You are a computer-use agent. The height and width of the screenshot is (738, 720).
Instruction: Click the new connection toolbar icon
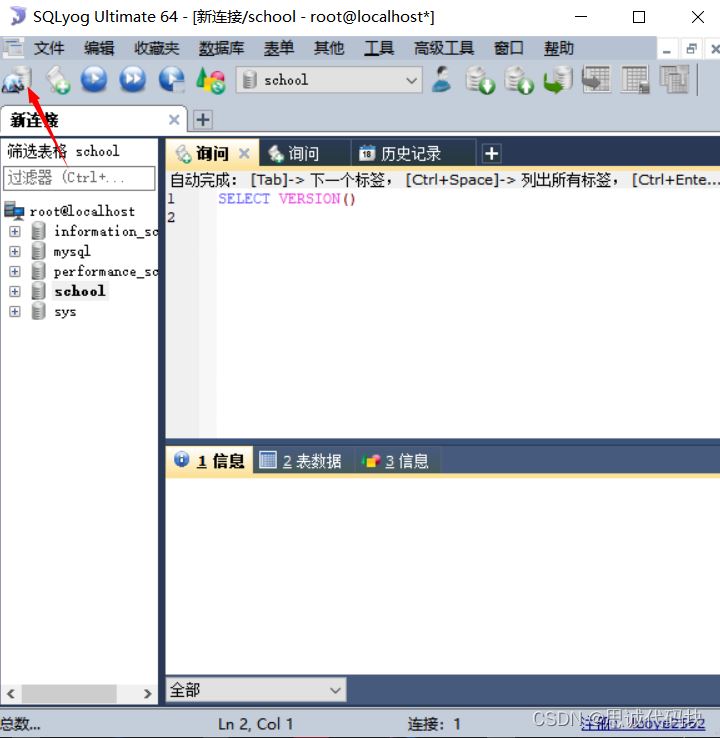point(16,80)
